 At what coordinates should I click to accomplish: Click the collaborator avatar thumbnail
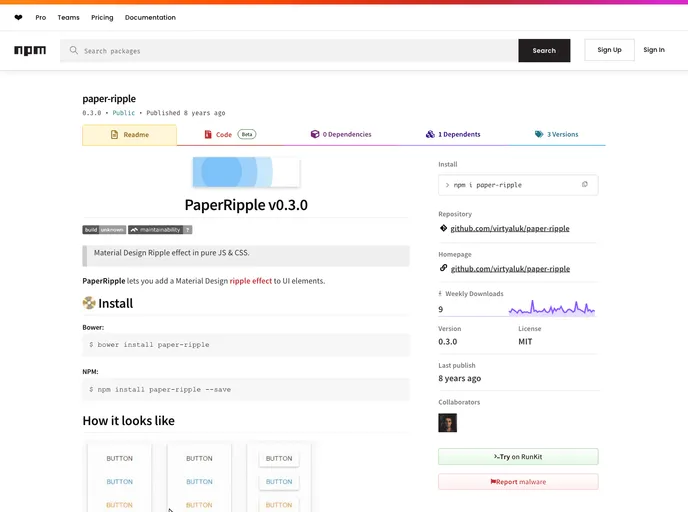point(448,423)
